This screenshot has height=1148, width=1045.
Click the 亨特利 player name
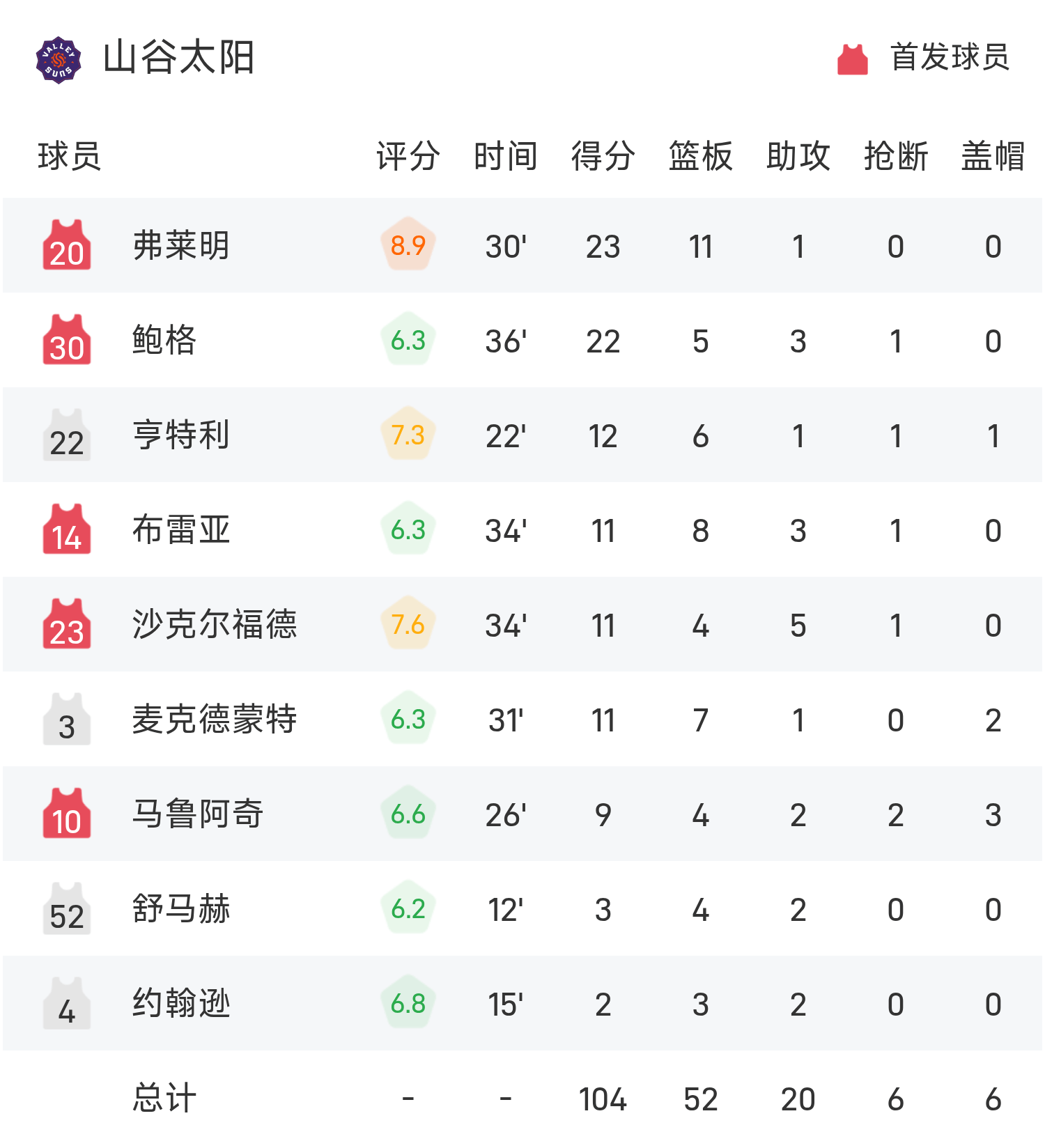[181, 435]
